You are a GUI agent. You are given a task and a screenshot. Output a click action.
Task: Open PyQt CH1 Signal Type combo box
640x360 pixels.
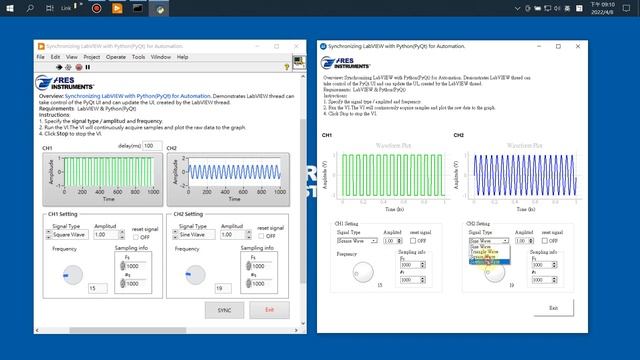click(357, 241)
